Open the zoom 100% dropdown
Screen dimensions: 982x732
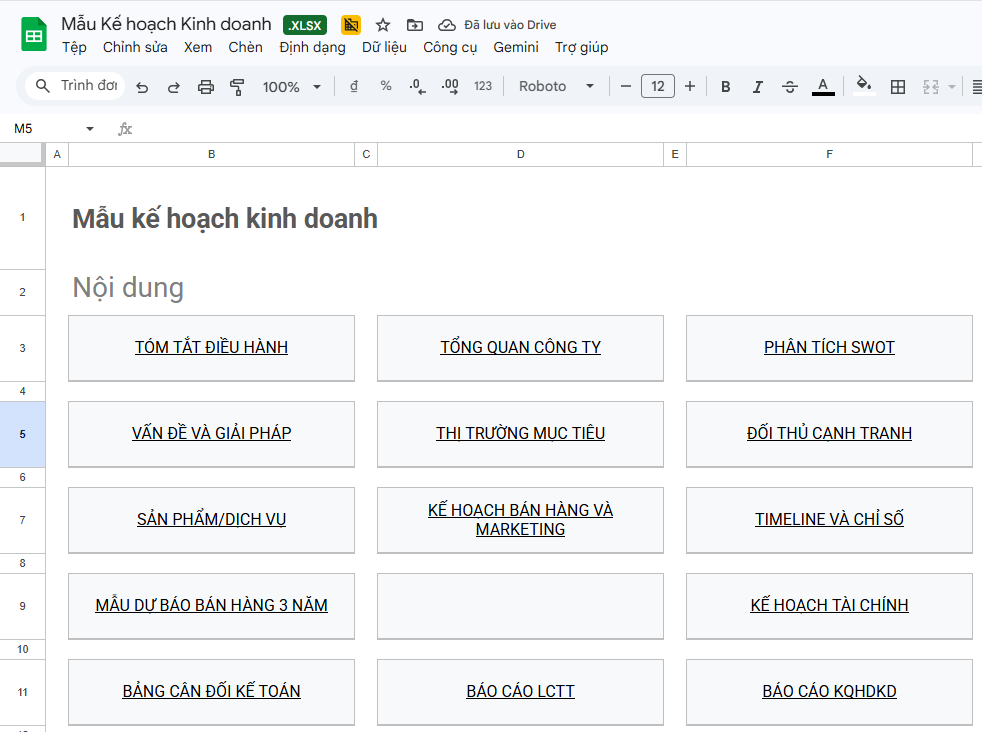click(291, 87)
